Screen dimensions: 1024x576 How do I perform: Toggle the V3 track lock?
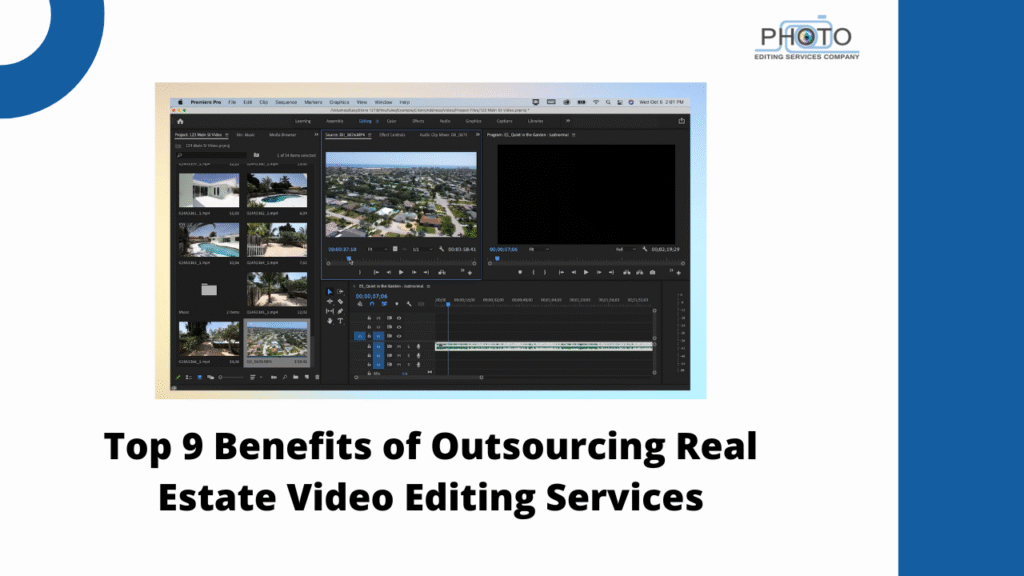(369, 318)
